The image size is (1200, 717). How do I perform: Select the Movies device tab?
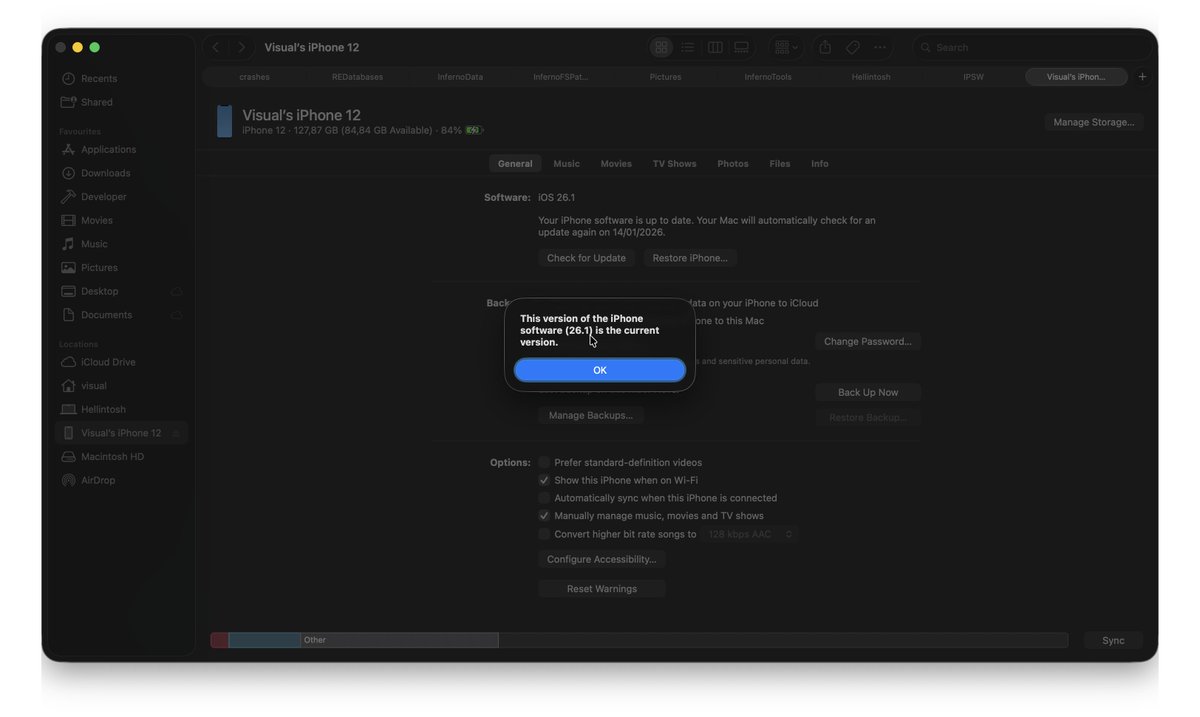point(616,164)
